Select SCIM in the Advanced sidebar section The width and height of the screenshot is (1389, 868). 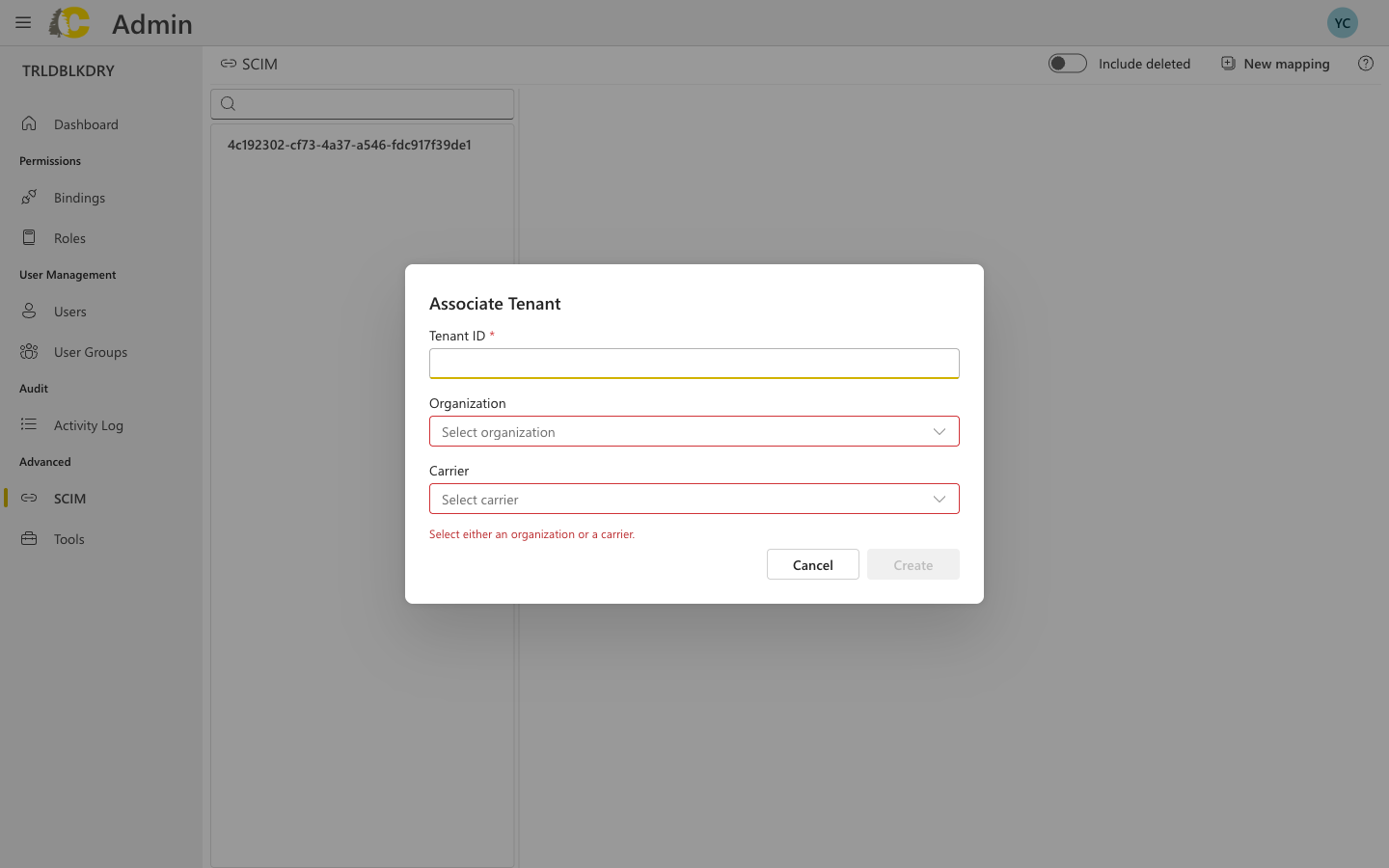click(69, 498)
